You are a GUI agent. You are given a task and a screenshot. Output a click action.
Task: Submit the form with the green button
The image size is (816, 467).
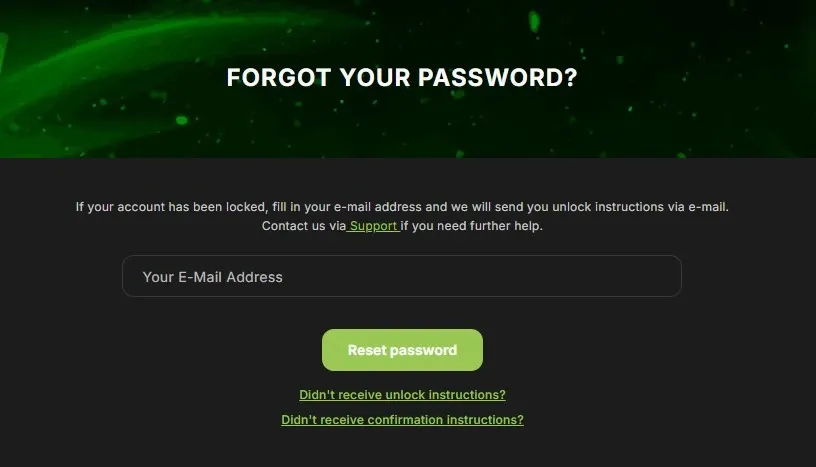pos(402,350)
